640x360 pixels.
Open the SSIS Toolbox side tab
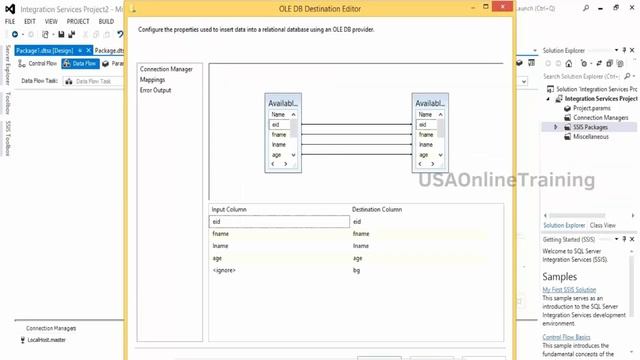click(7, 138)
